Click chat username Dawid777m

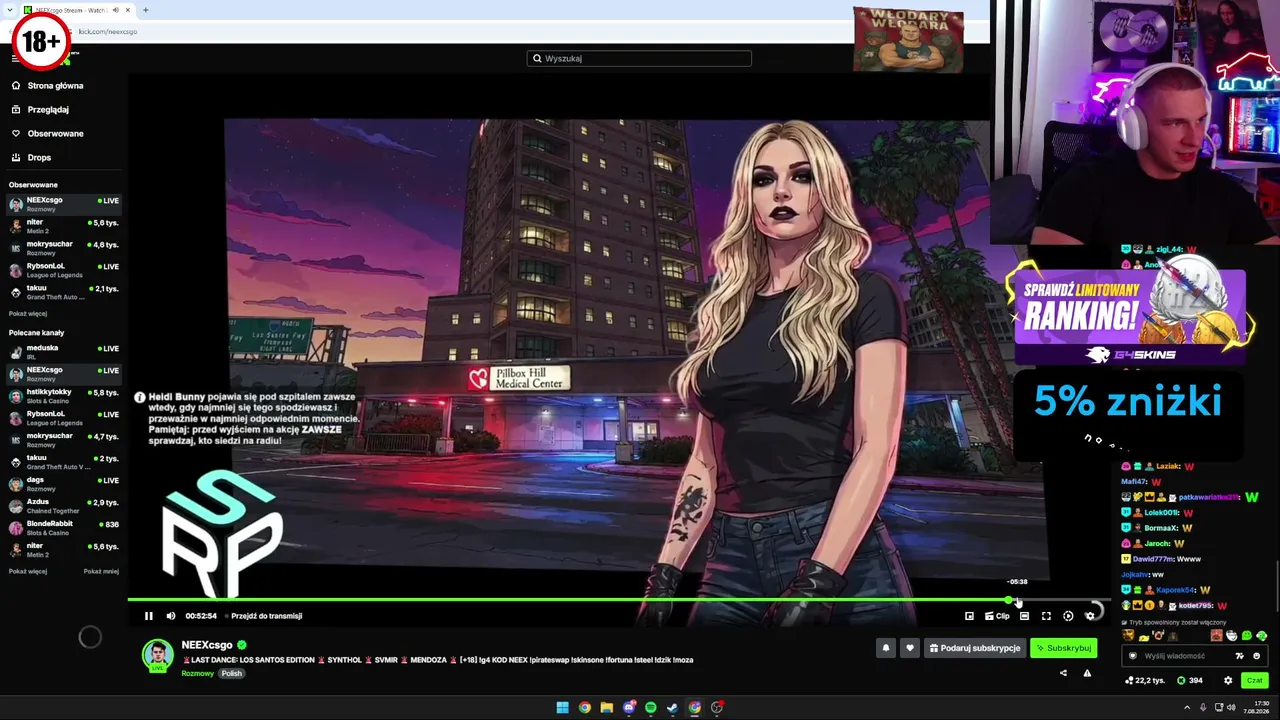pyautogui.click(x=1153, y=559)
